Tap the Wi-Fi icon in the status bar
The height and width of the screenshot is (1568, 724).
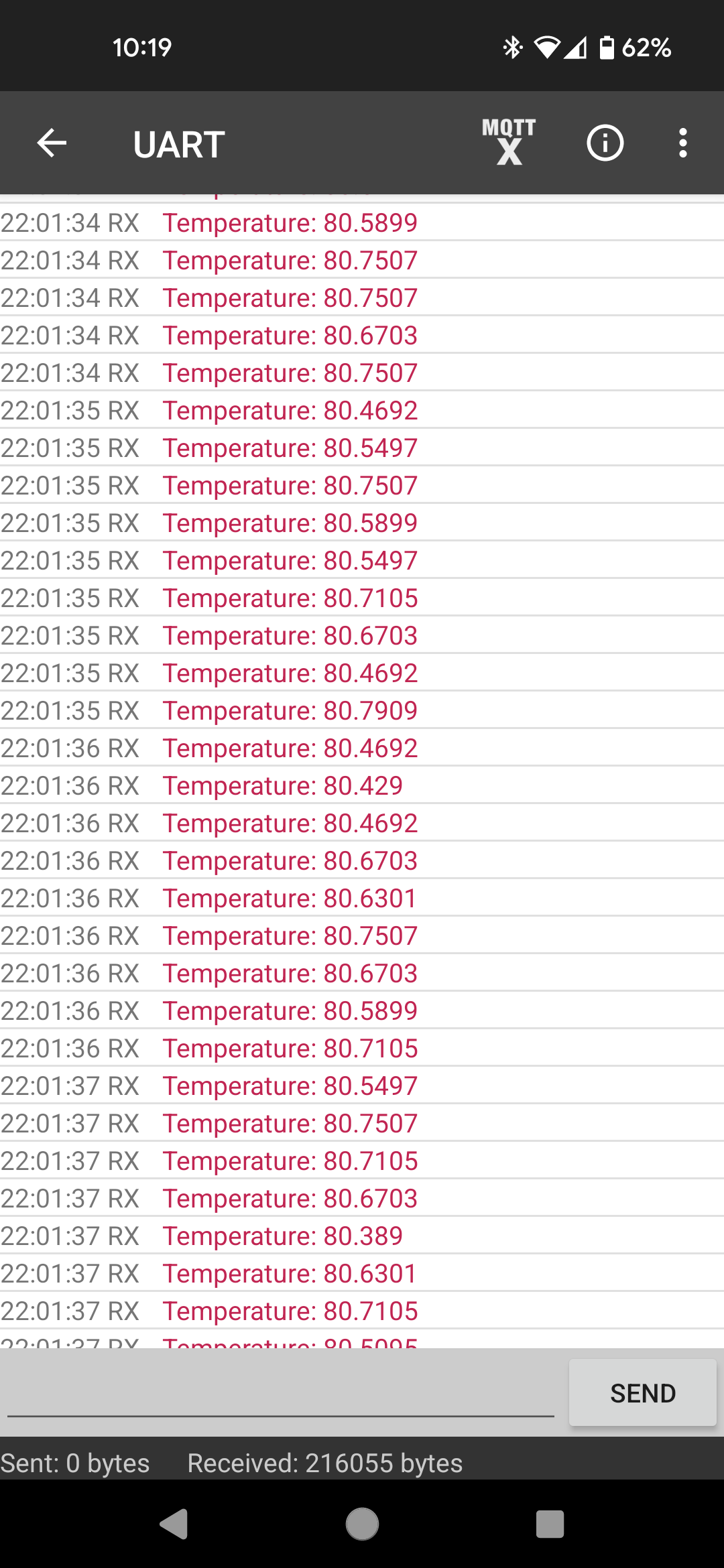[x=546, y=47]
